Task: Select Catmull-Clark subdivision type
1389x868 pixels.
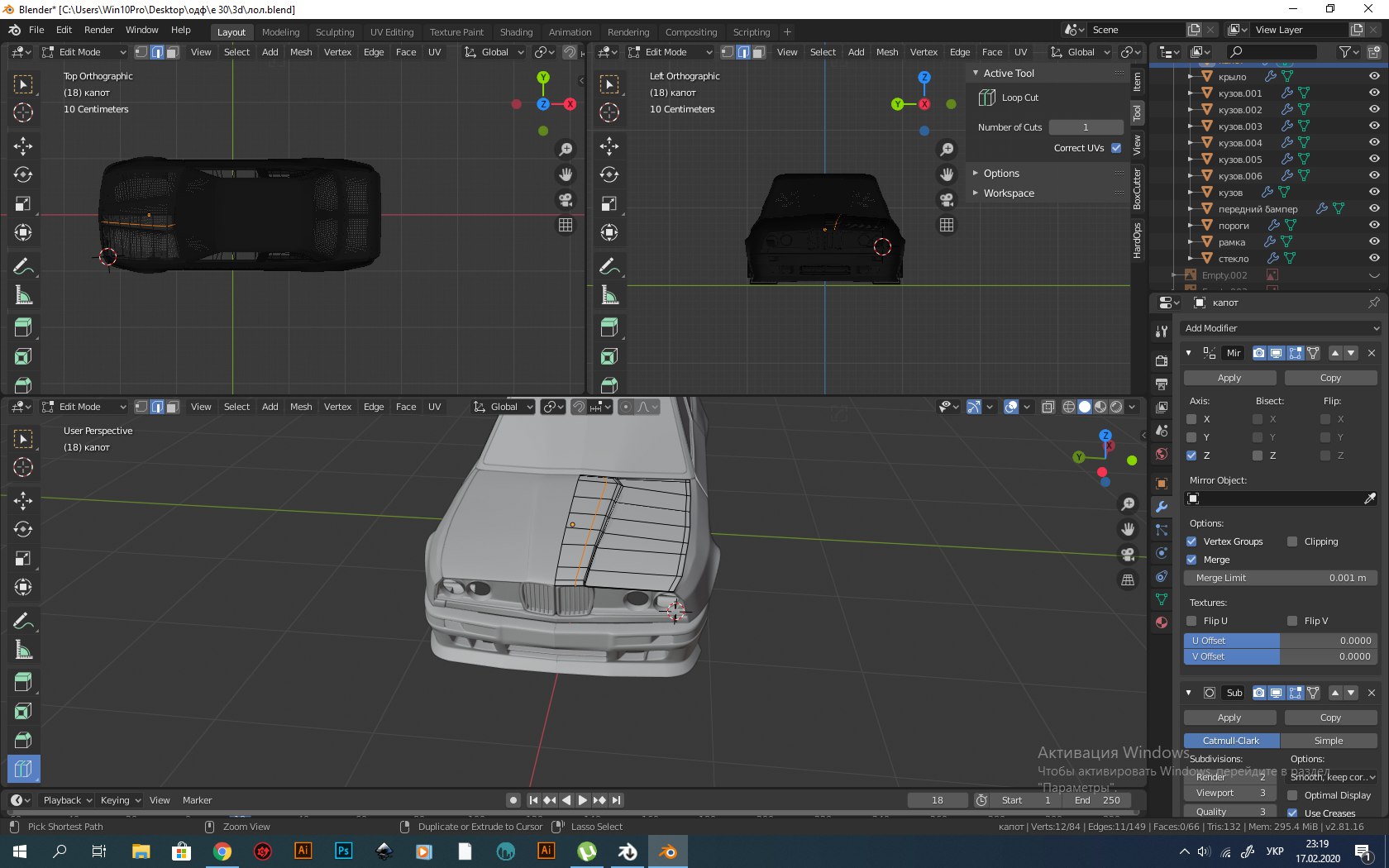Action: (x=1232, y=741)
